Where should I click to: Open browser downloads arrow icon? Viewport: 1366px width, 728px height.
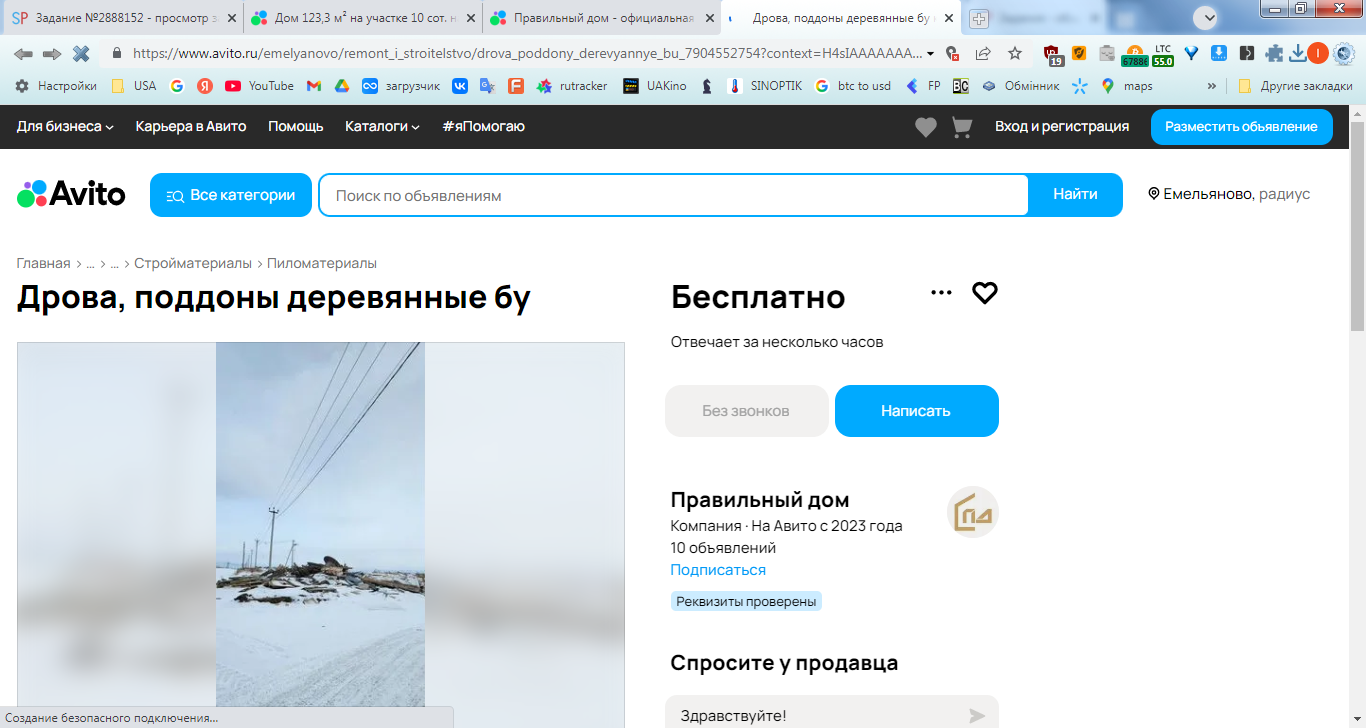pos(1297,54)
